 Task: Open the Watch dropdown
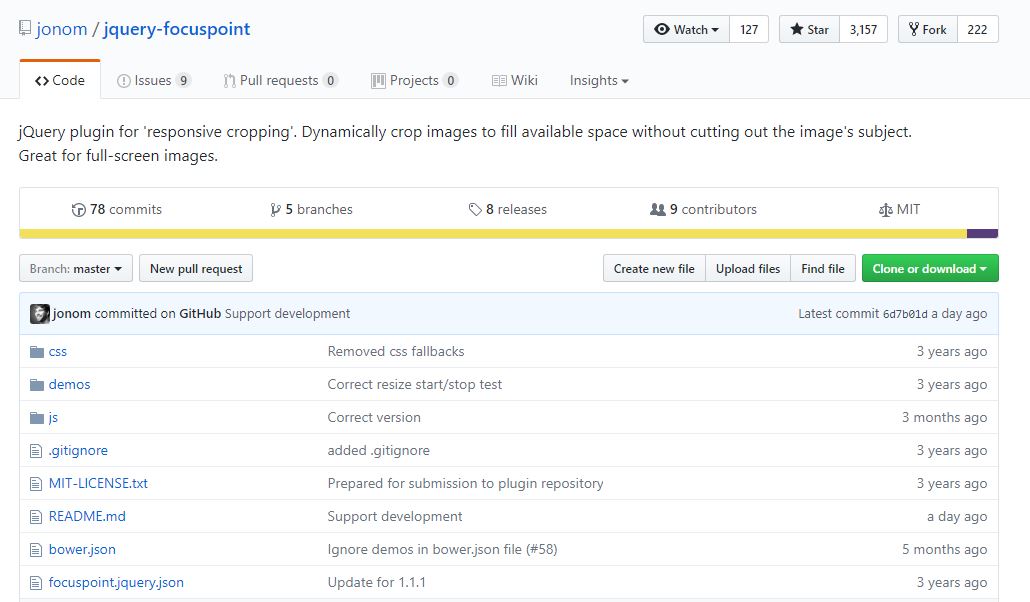point(686,30)
